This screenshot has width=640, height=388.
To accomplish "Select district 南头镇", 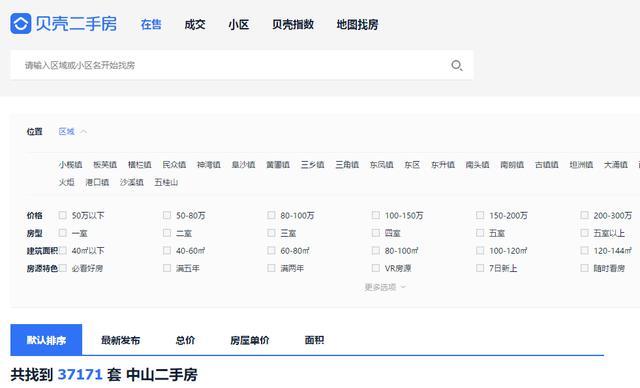I will tap(478, 165).
